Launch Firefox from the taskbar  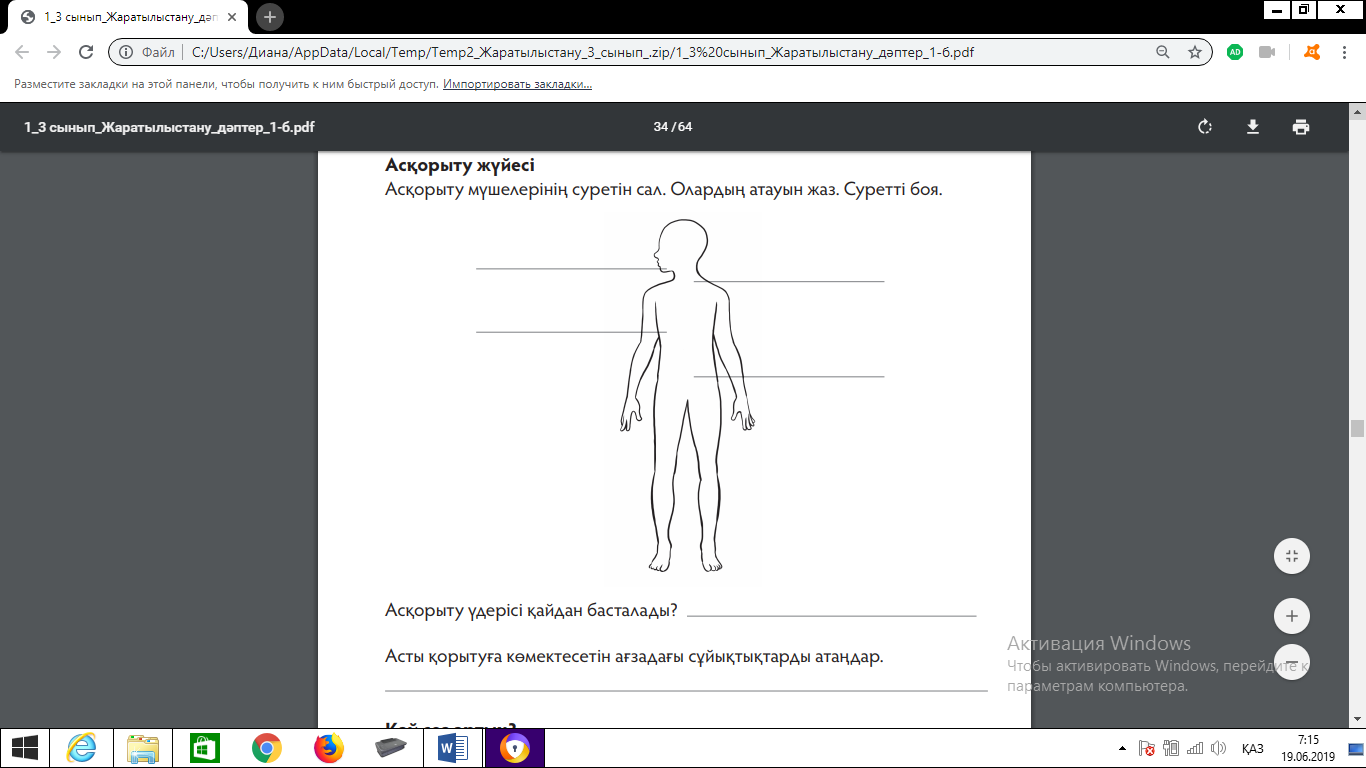click(327, 748)
